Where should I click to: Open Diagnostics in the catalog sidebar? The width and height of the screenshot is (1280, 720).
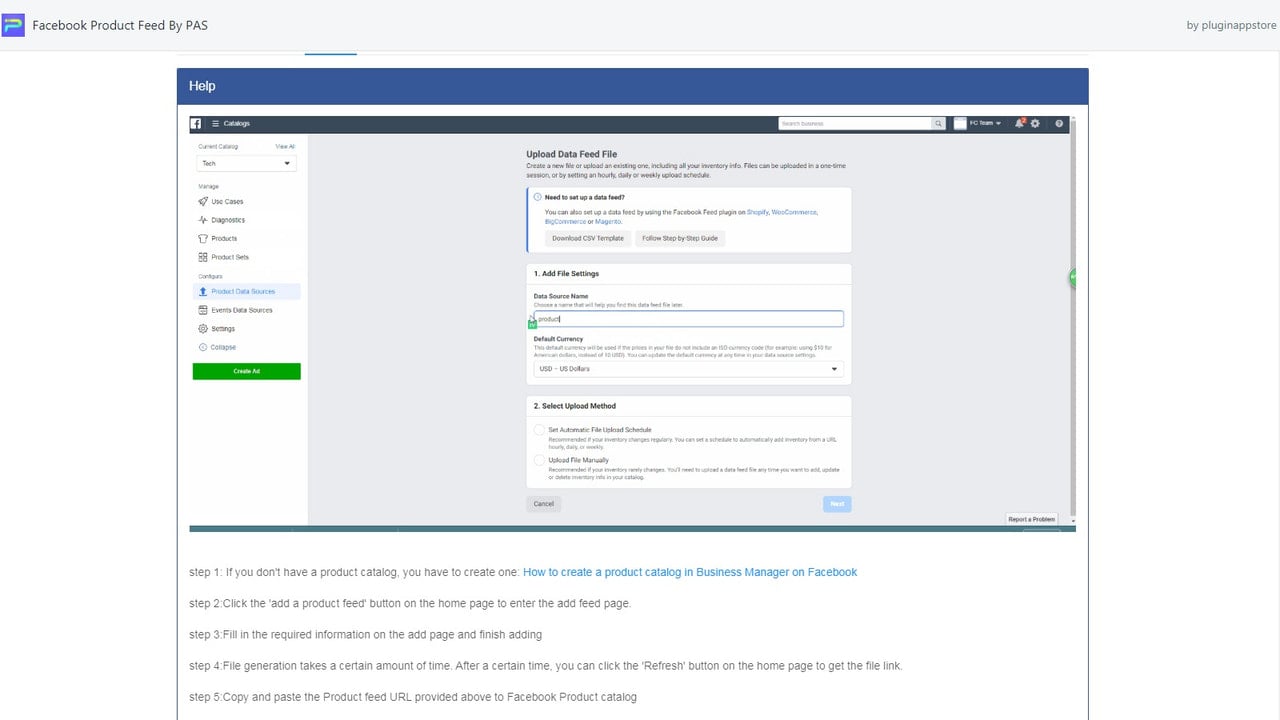point(228,220)
